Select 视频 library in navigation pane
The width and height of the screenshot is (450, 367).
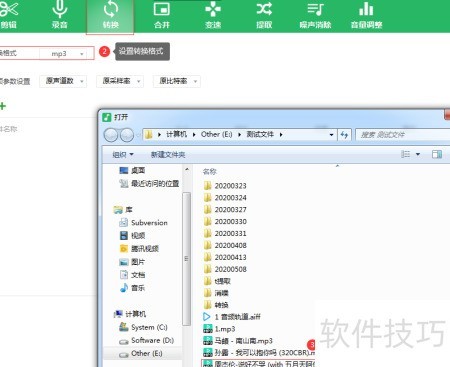pyautogui.click(x=132, y=236)
